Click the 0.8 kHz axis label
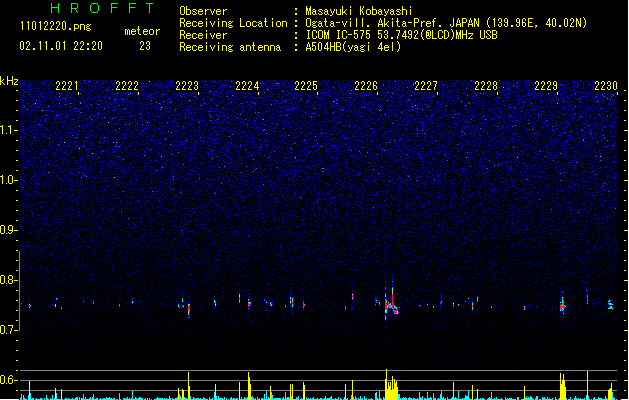The image size is (629, 400). click(x=9, y=280)
